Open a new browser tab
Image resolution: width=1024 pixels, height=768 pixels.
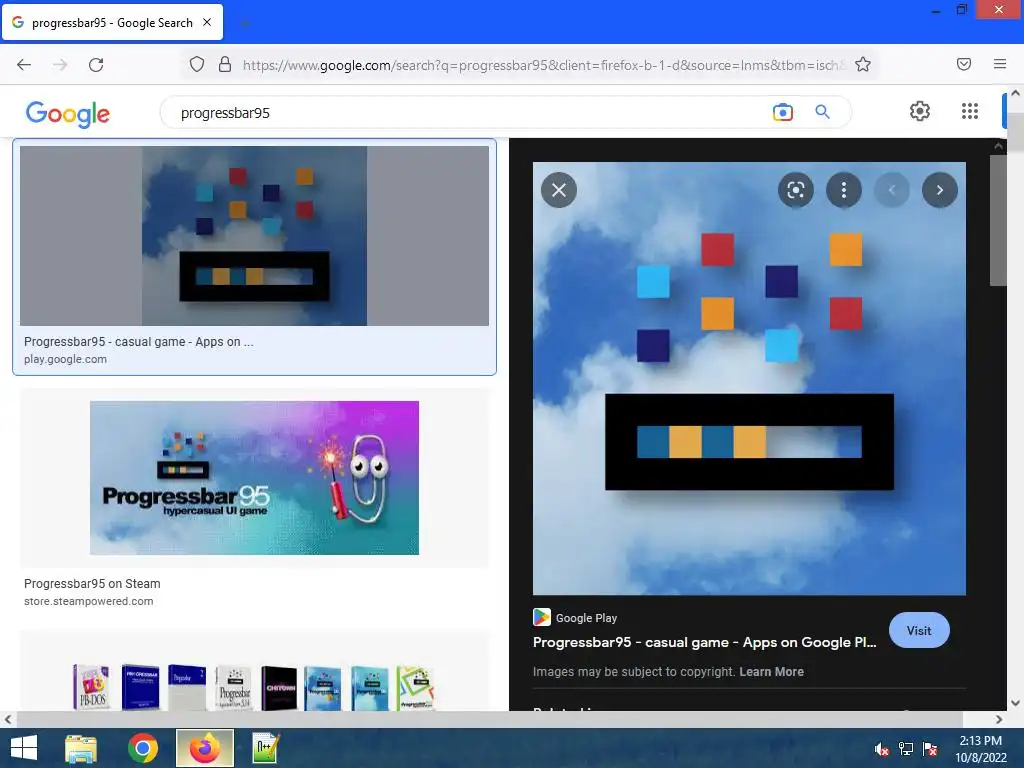pyautogui.click(x=244, y=24)
